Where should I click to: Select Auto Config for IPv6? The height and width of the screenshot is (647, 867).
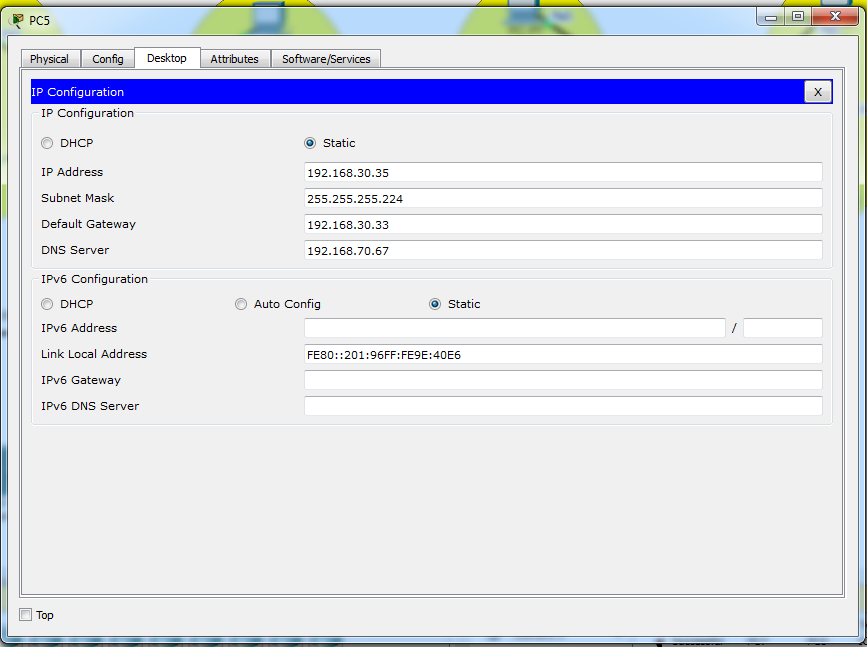tap(241, 304)
